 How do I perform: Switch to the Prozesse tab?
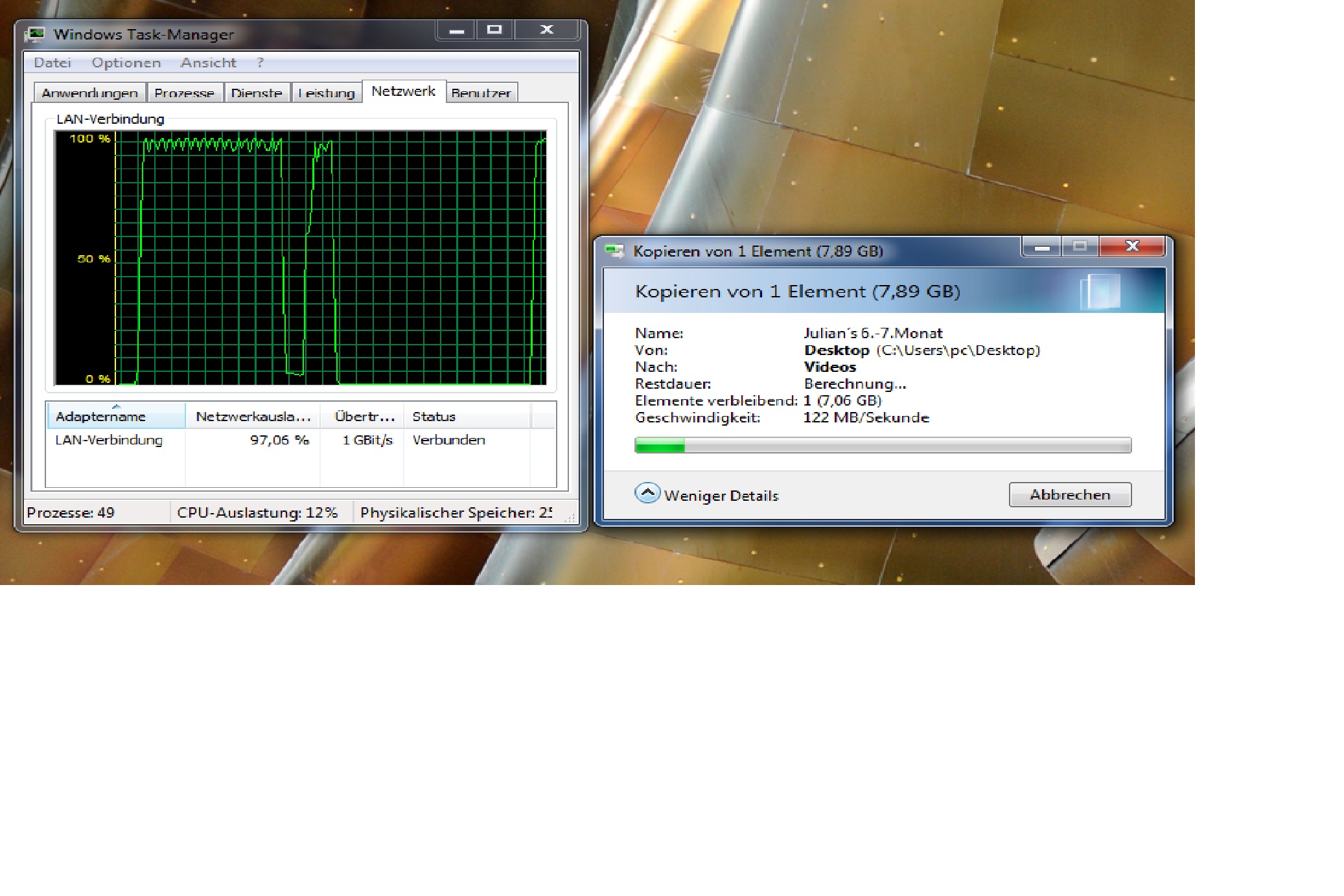point(185,93)
